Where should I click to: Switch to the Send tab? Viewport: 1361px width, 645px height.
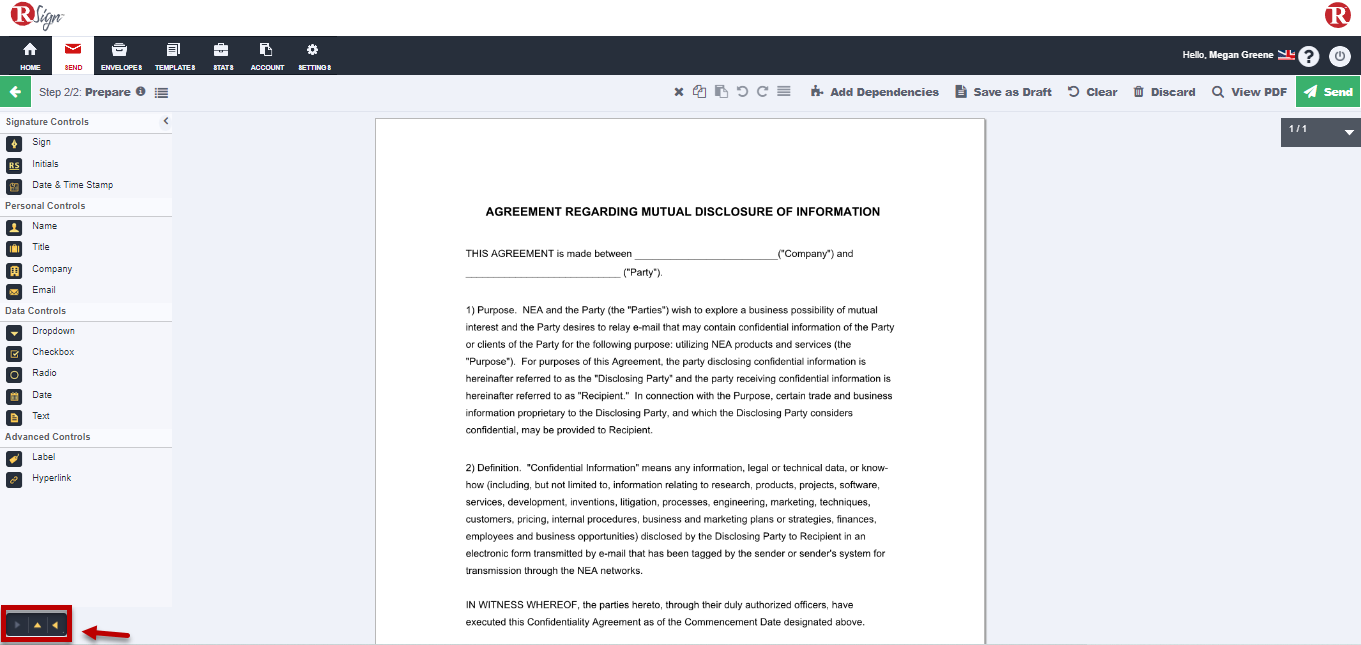point(73,56)
